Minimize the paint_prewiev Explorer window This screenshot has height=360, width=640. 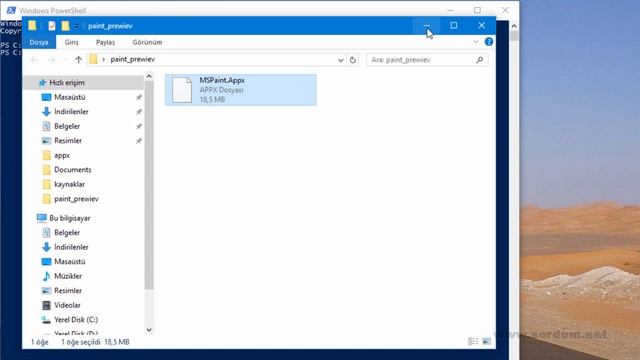tap(427, 25)
